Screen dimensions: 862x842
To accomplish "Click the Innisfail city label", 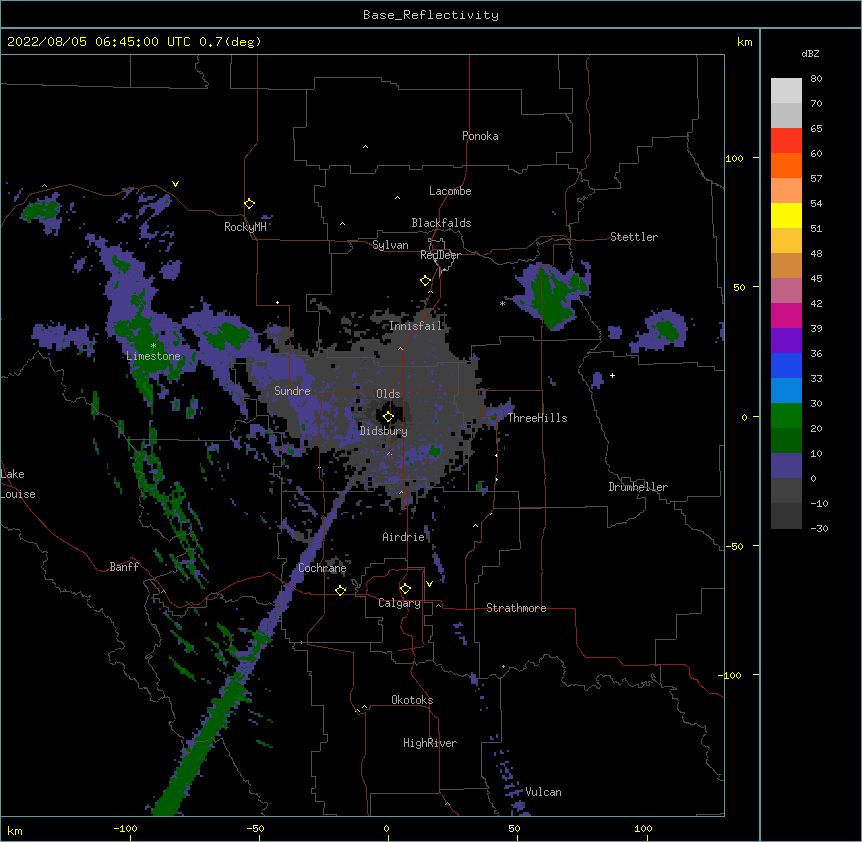I will [x=415, y=326].
